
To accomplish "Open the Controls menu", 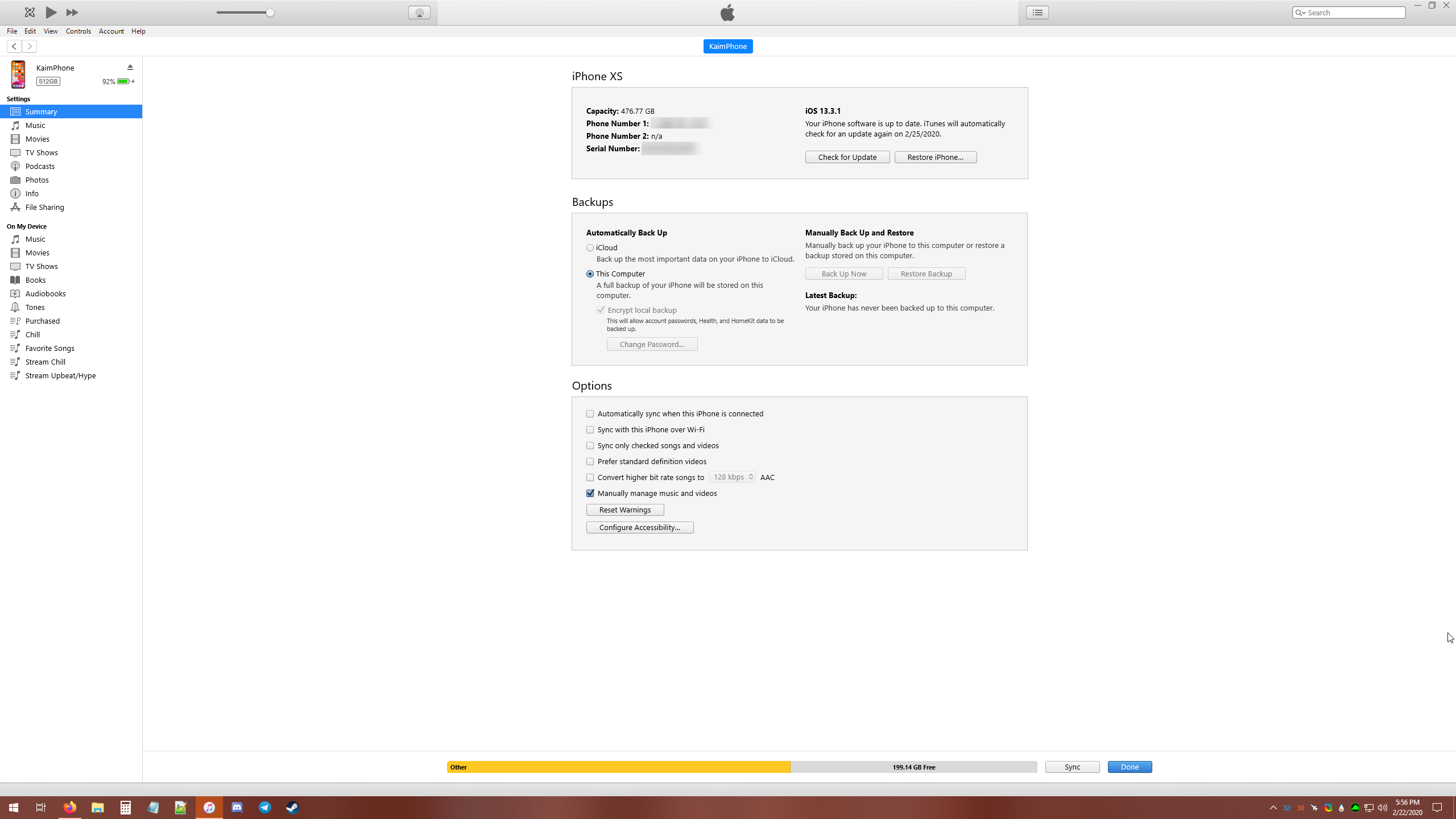I will [x=78, y=31].
